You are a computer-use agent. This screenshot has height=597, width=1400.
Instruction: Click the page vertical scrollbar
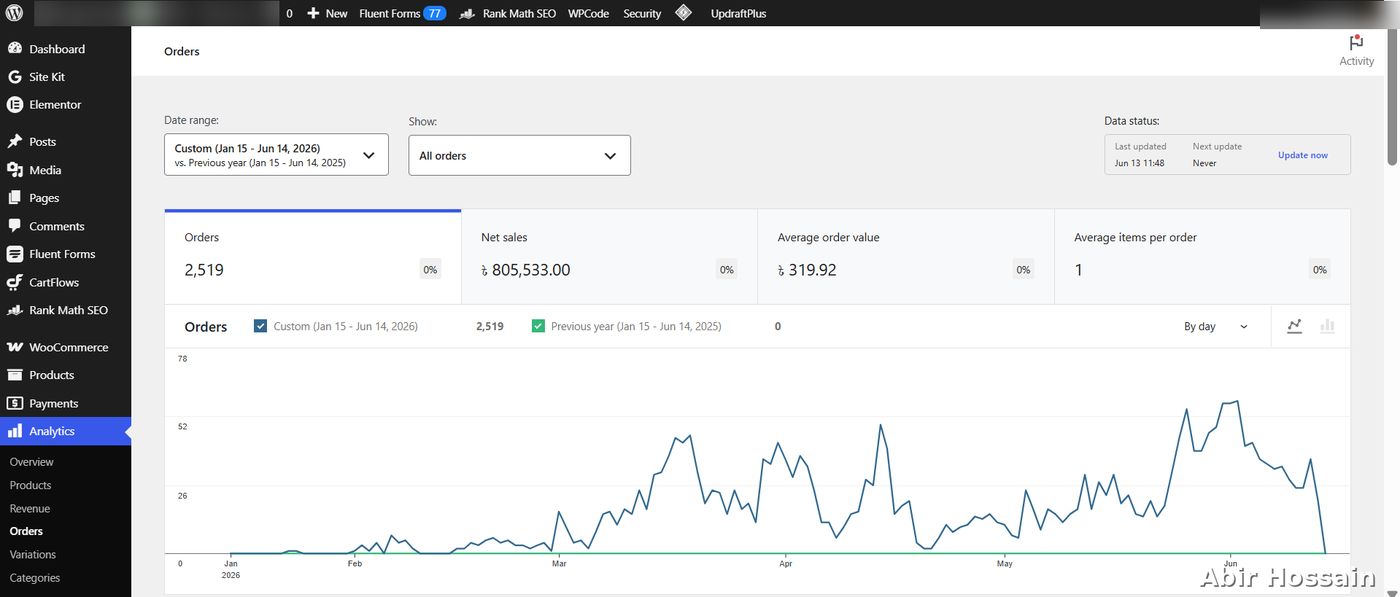[1392, 95]
